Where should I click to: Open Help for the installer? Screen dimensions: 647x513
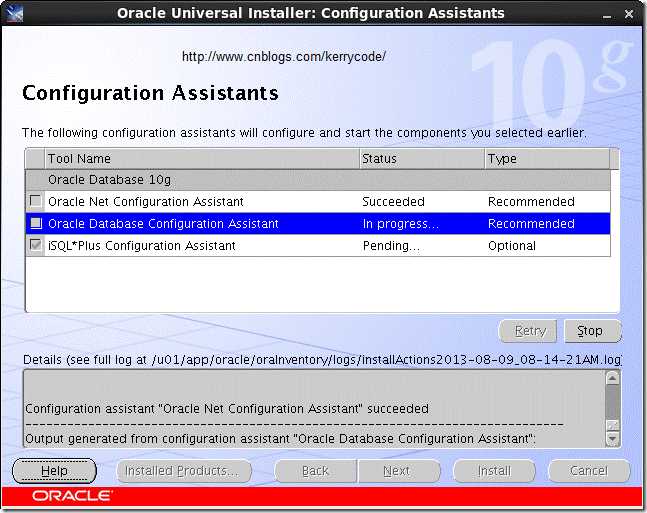click(55, 470)
